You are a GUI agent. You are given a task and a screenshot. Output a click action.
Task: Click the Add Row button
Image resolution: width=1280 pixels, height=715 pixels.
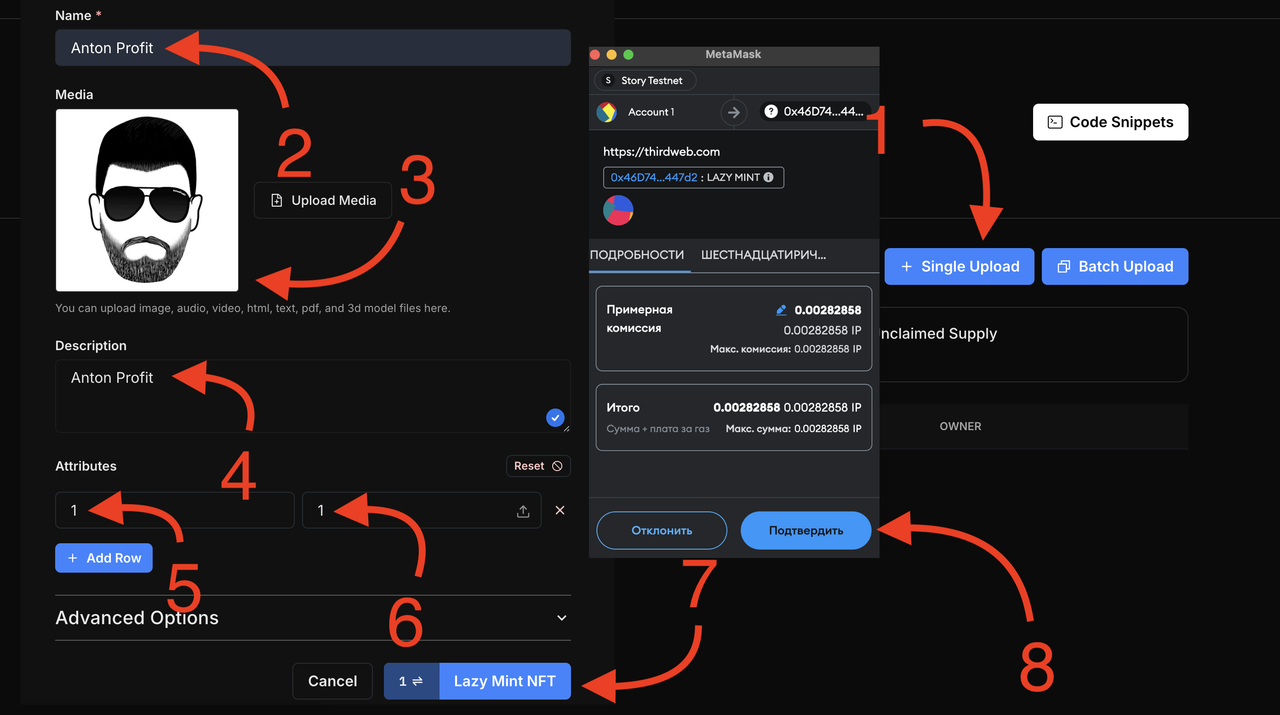tap(104, 558)
